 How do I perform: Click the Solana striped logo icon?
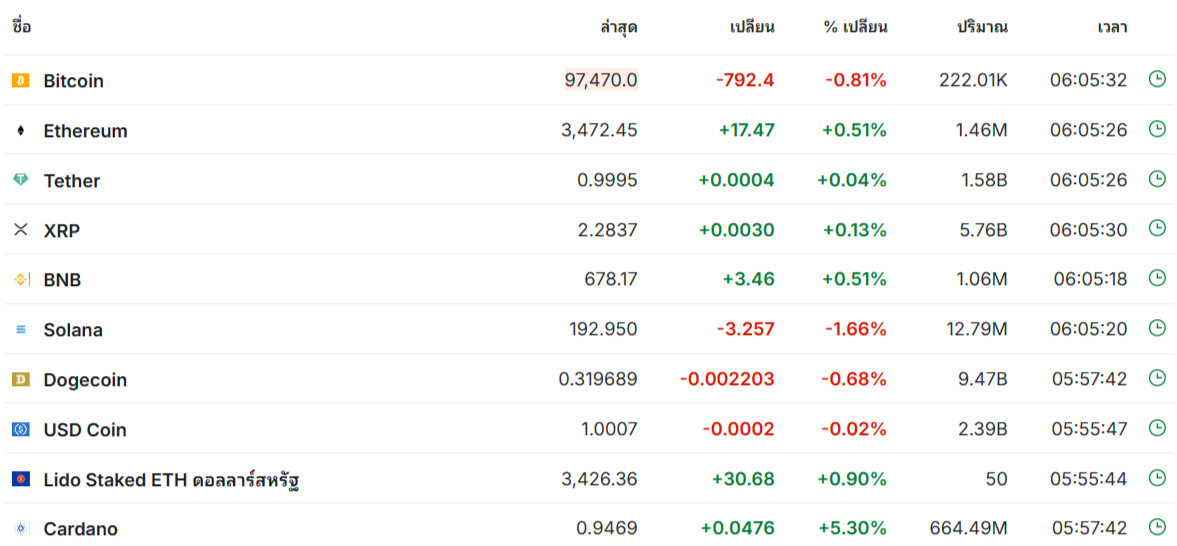point(20,329)
